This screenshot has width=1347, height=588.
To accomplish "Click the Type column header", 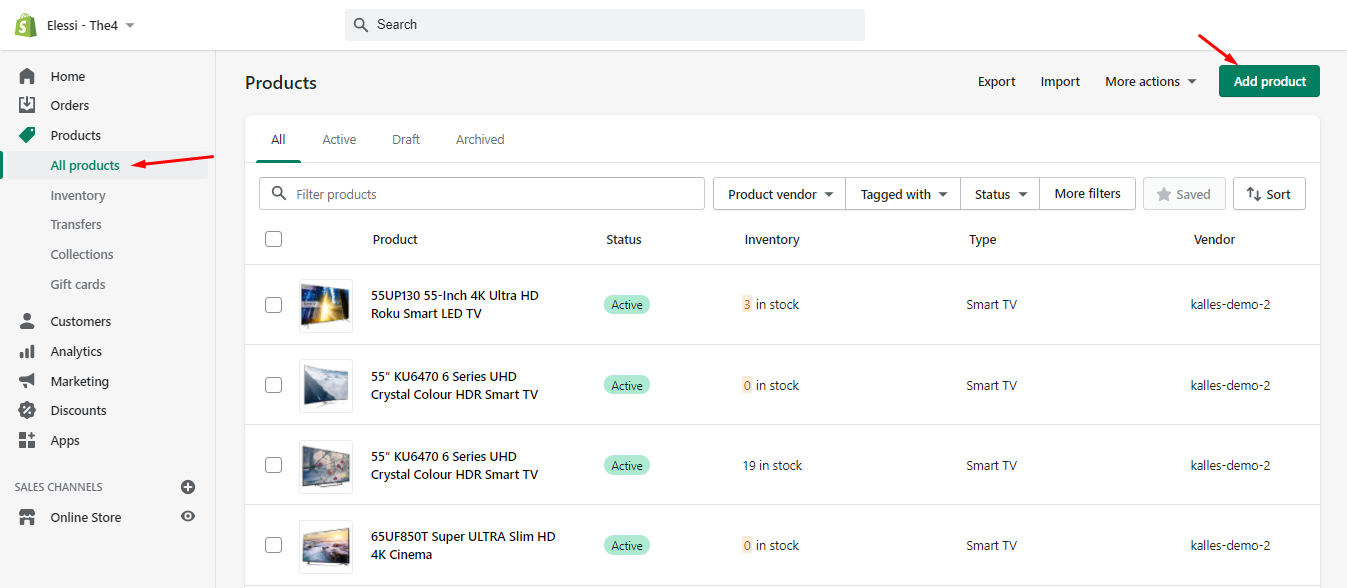I will click(983, 239).
